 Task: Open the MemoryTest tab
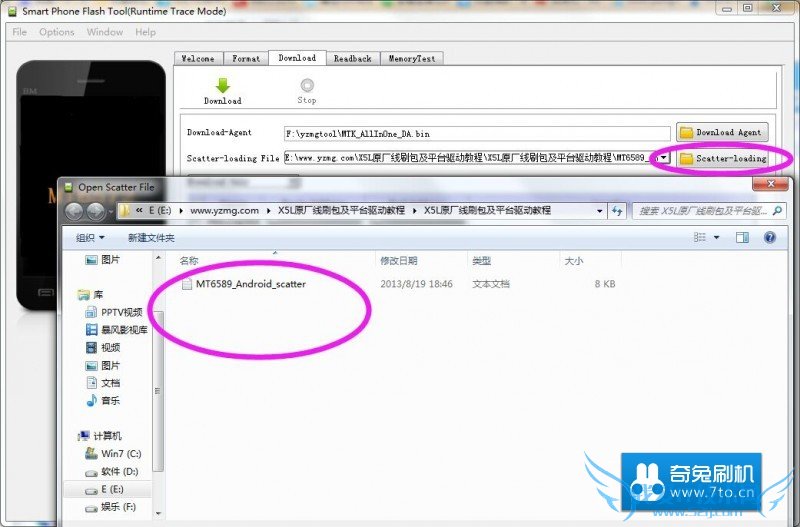click(x=412, y=59)
